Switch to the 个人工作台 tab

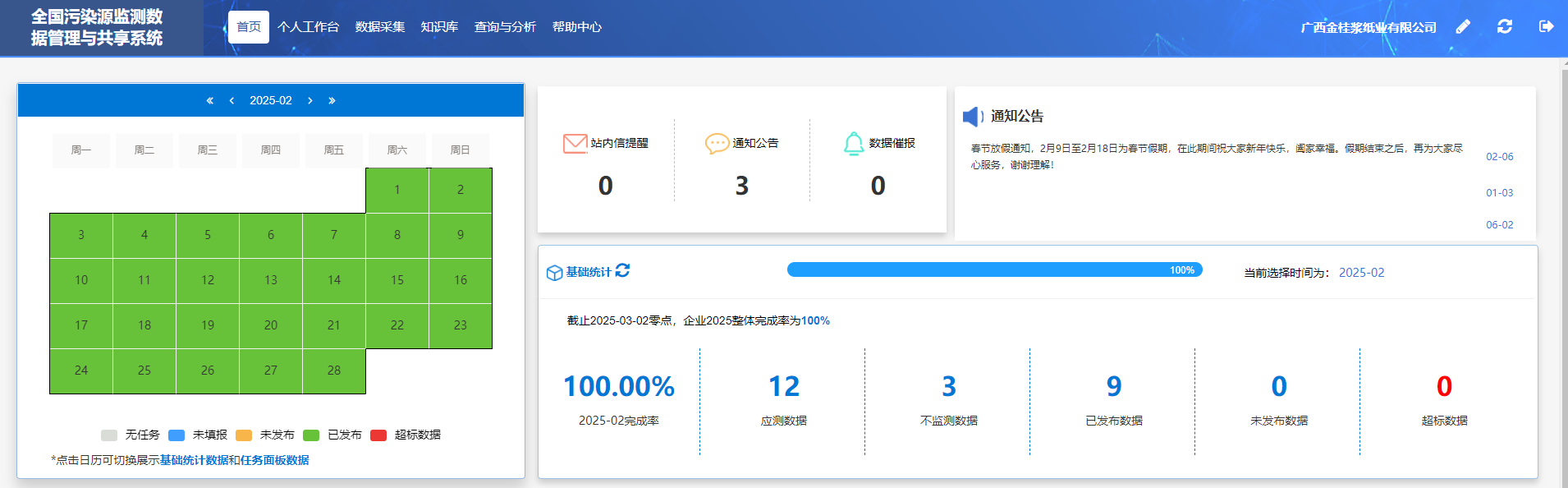click(x=308, y=27)
